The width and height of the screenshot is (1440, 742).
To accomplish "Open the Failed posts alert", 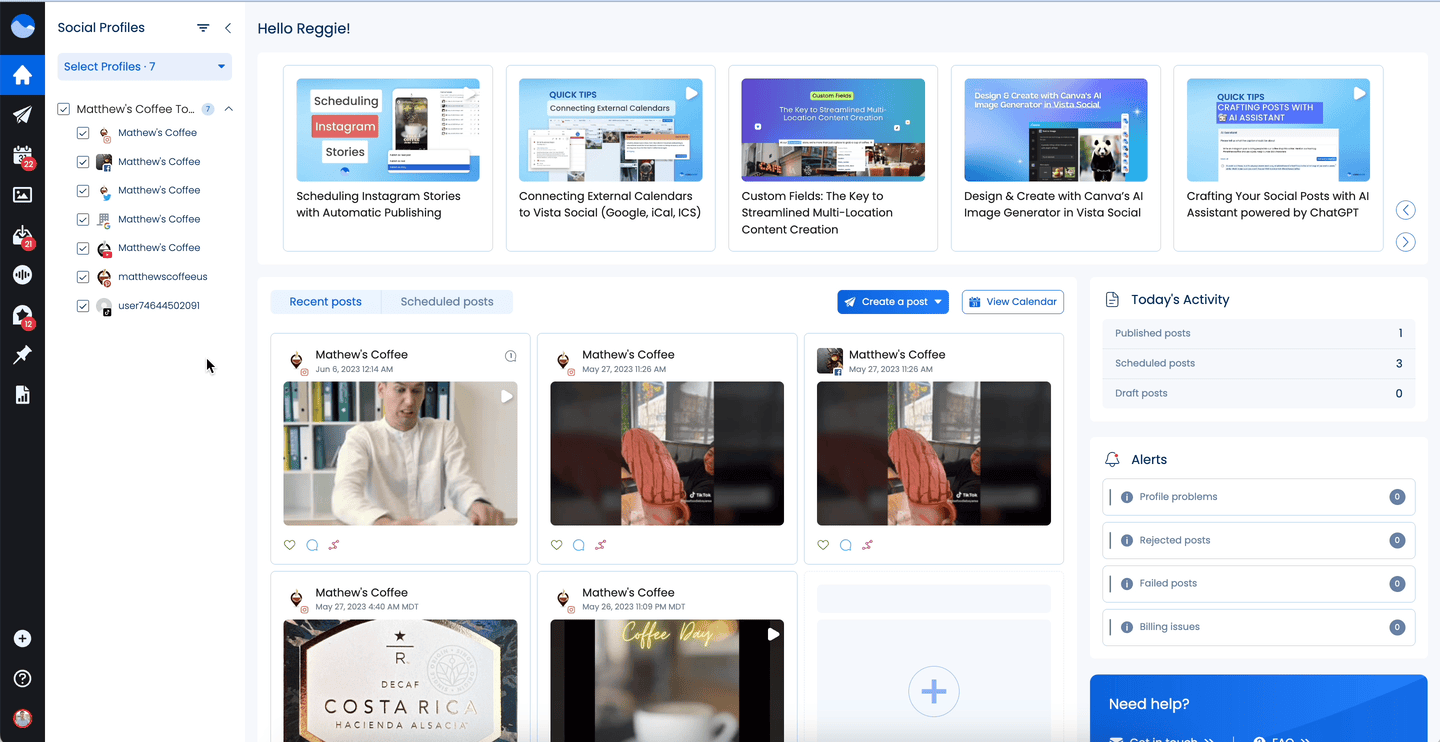I will coord(1259,583).
